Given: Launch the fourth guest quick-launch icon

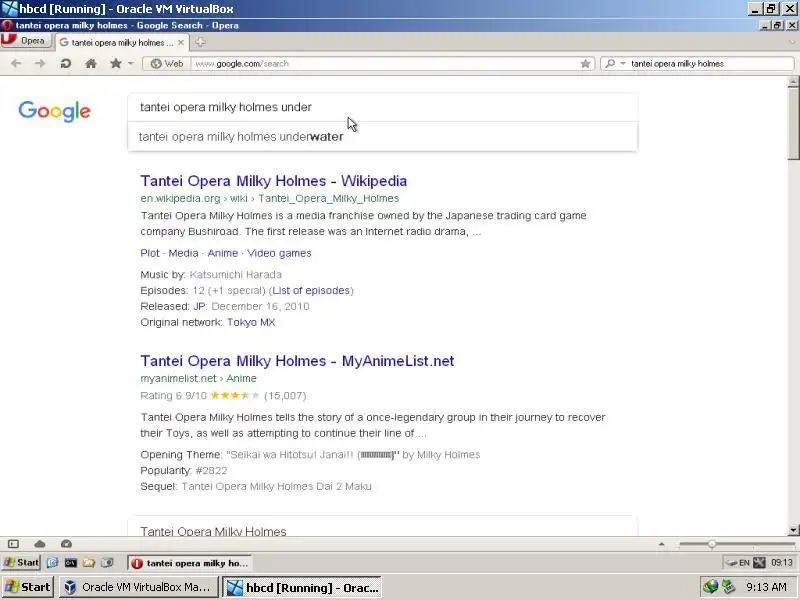Looking at the screenshot, I should point(107,563).
